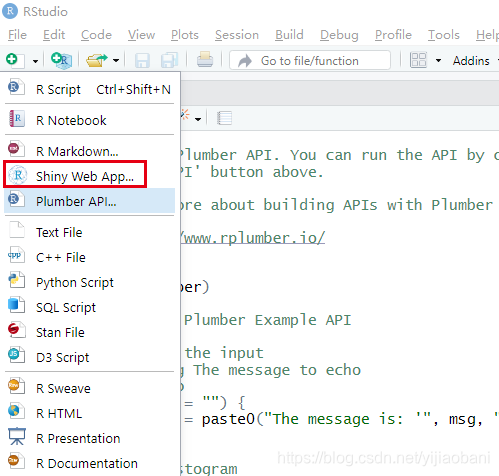
Task: Choose R HTML menu entry
Action: (89, 413)
